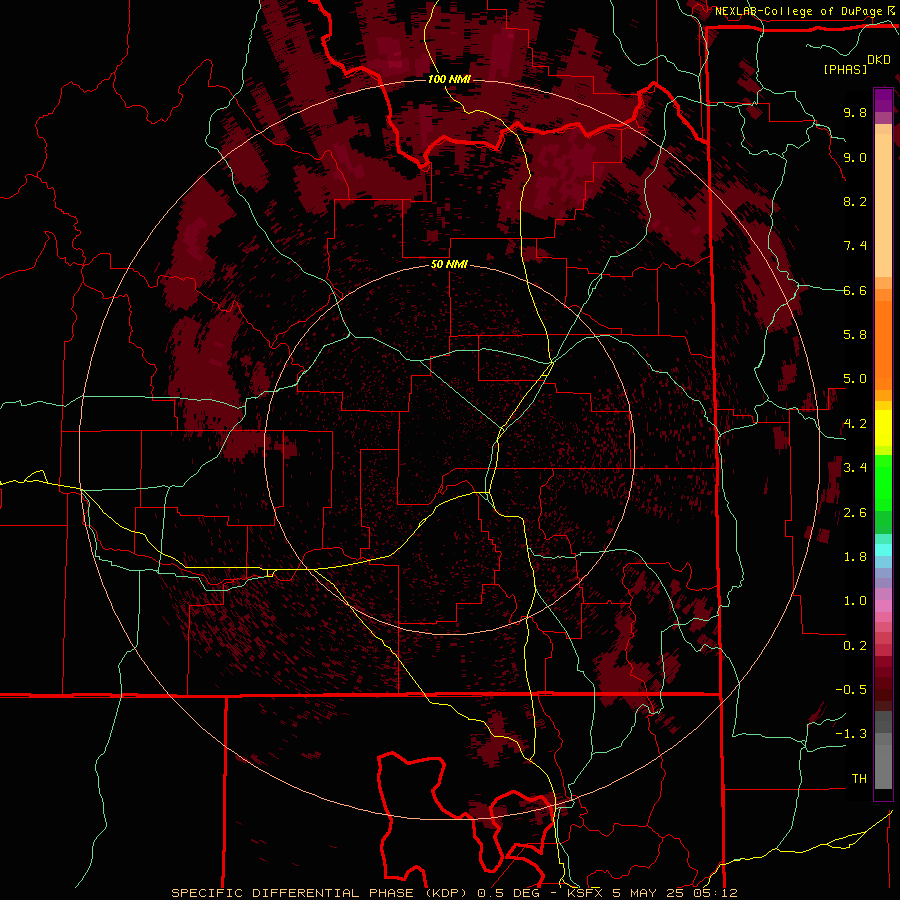Click the -0.5 scale value
Screen dimensions: 900x900
[851, 690]
